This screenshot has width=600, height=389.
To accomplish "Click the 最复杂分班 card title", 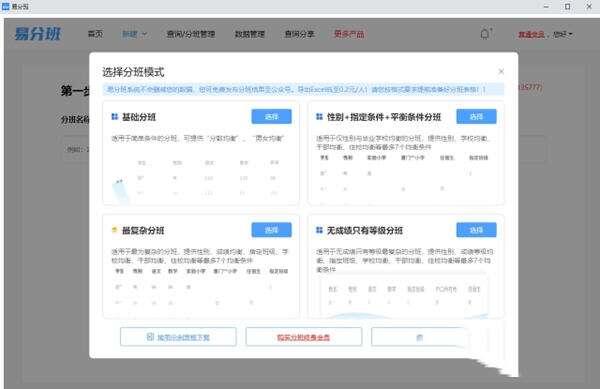I will [x=143, y=230].
